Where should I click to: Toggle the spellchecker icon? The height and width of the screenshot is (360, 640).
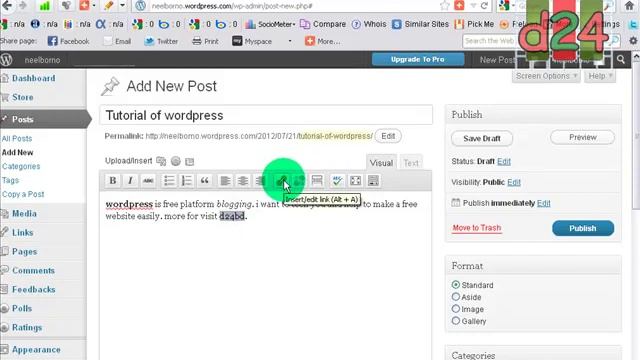337,181
